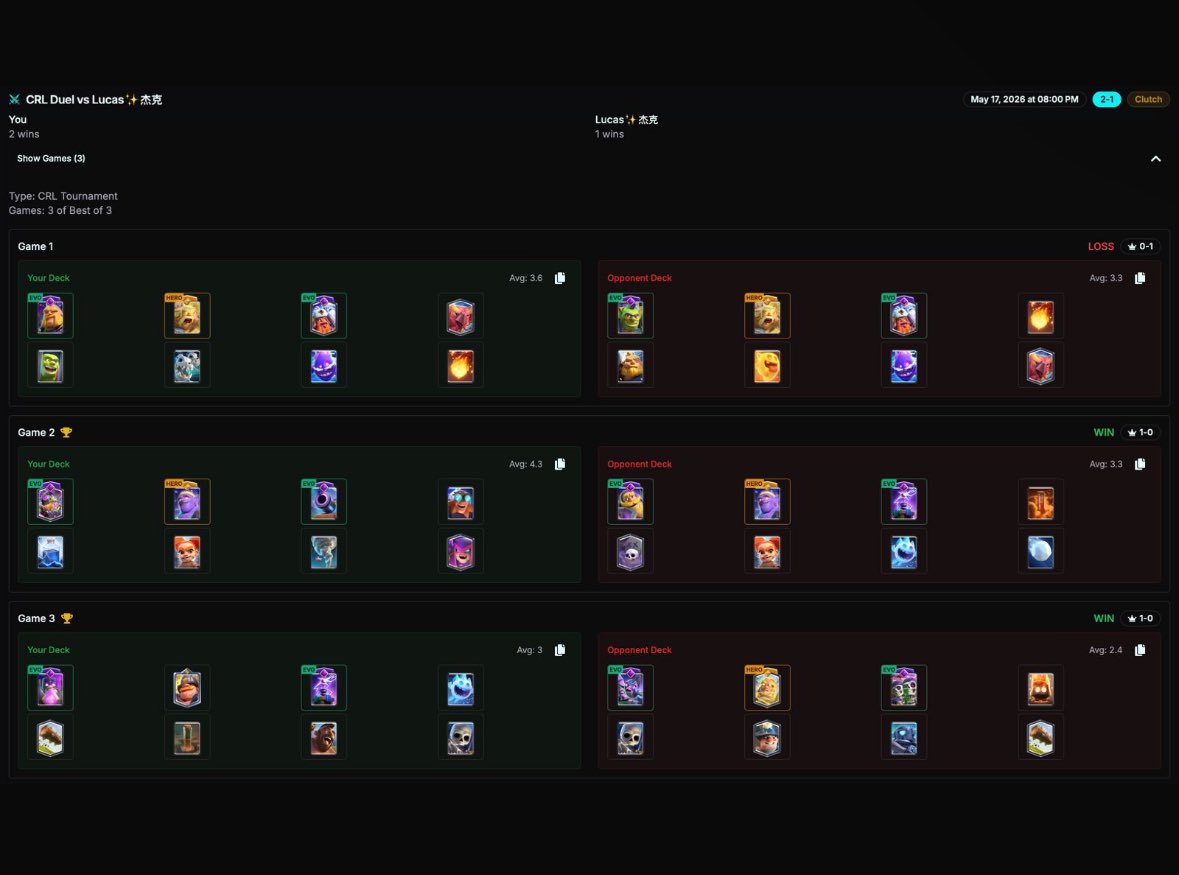Select the Fireball card in Game 1 Opponent Deck

click(x=1041, y=316)
